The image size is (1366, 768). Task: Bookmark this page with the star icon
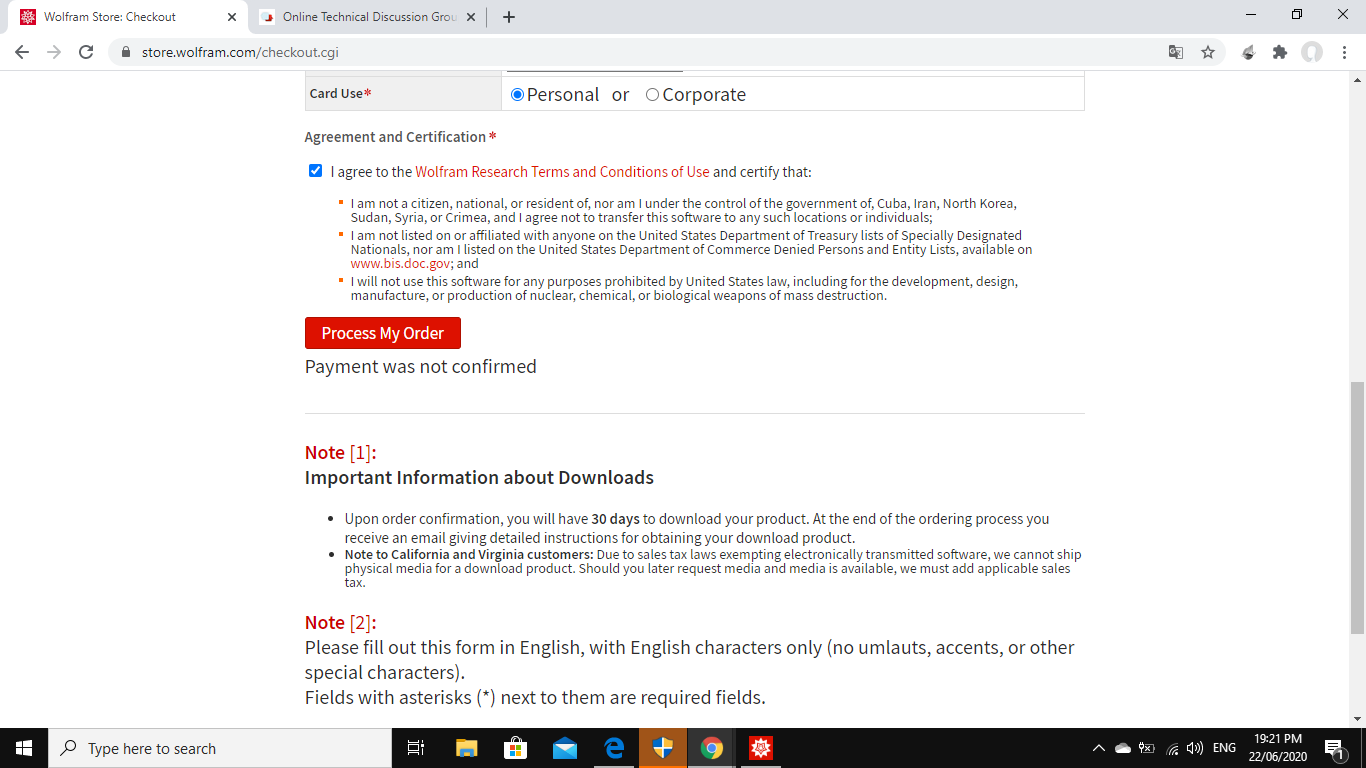coord(1208,52)
